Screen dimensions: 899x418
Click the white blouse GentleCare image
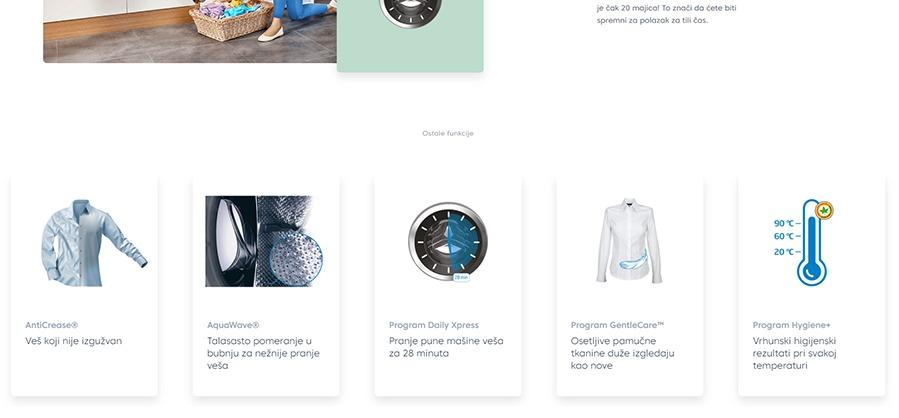click(x=629, y=241)
